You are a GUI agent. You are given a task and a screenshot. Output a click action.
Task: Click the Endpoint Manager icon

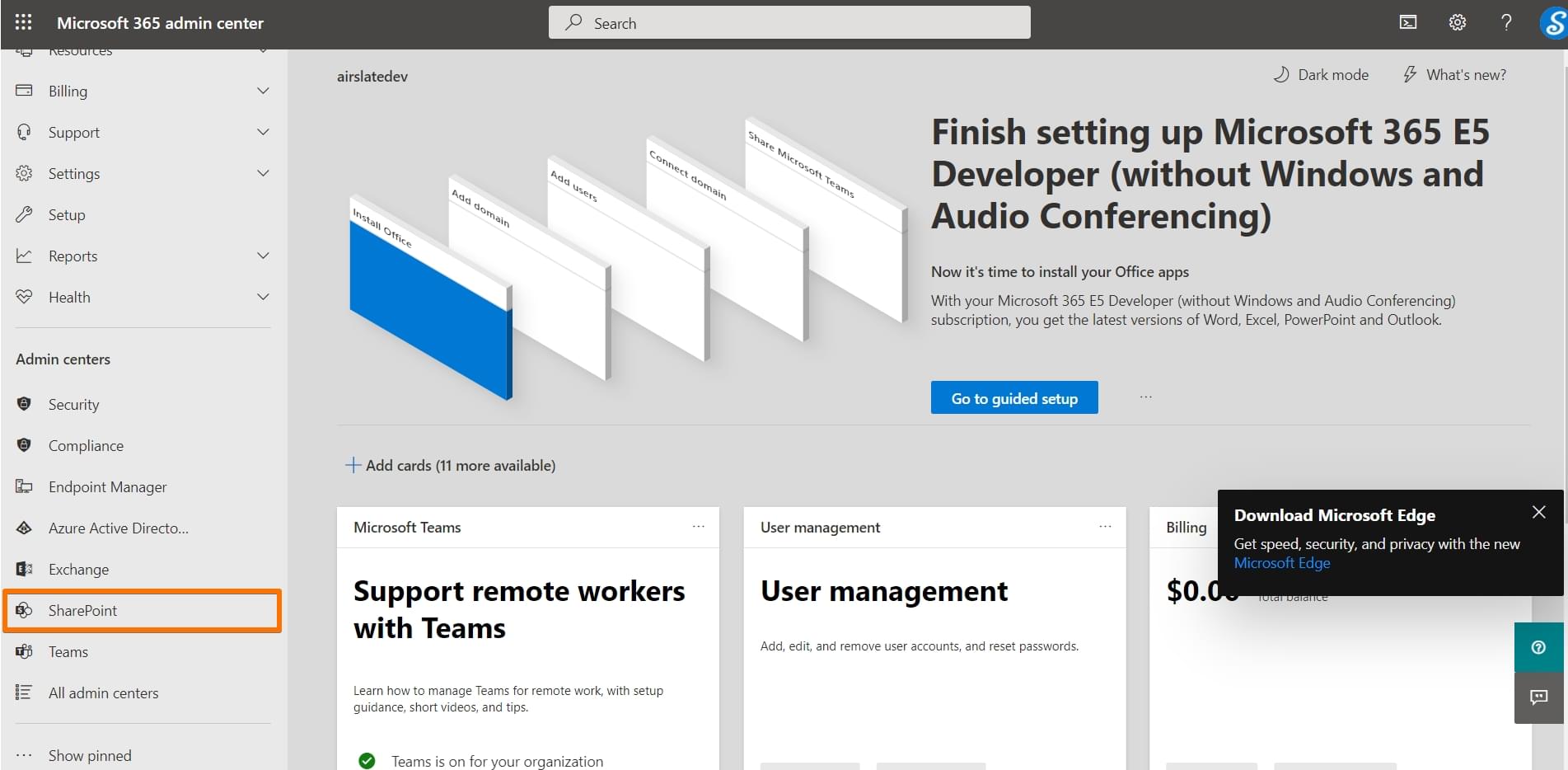tap(24, 486)
